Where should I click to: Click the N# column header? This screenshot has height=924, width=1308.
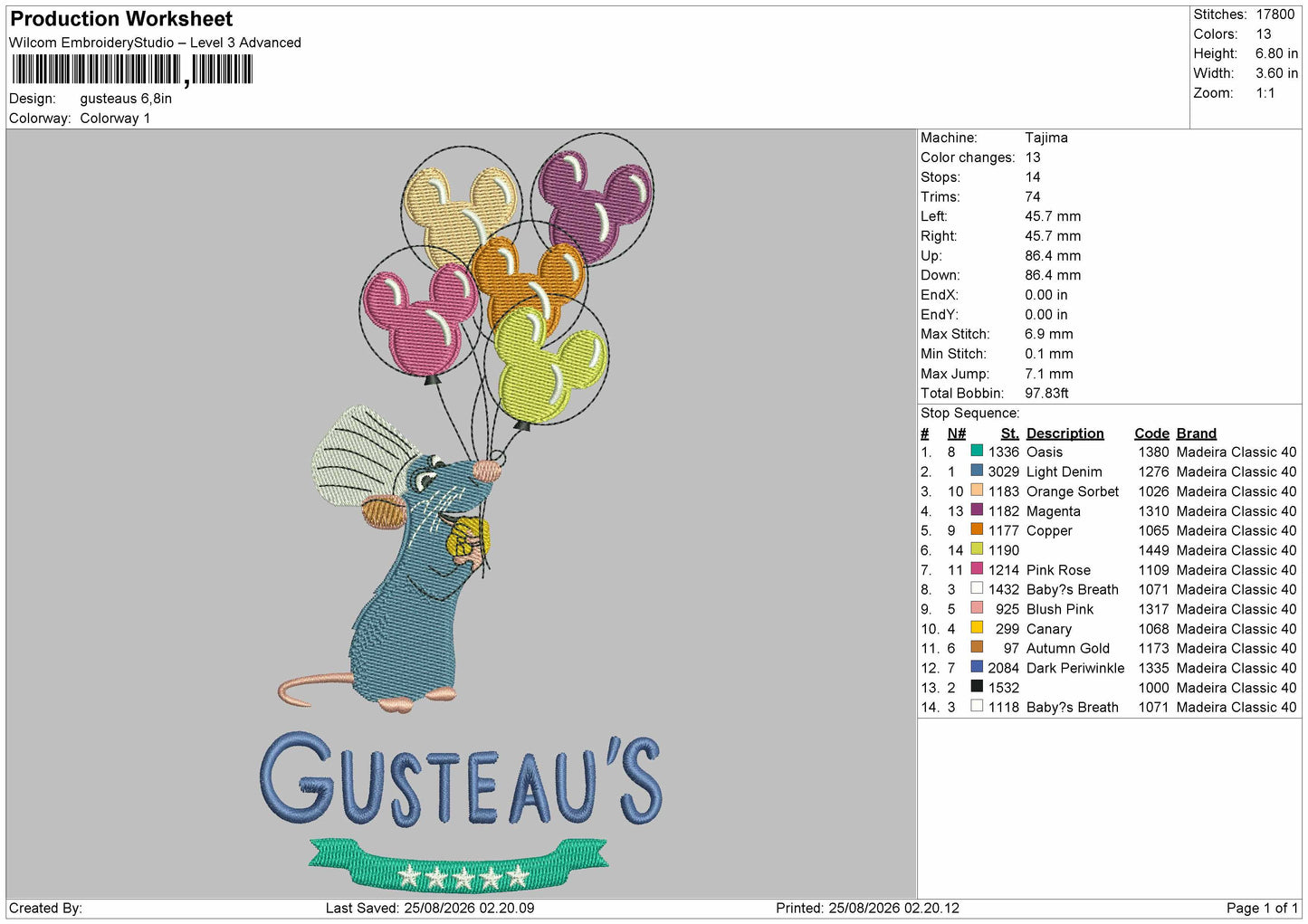pyautogui.click(x=957, y=433)
